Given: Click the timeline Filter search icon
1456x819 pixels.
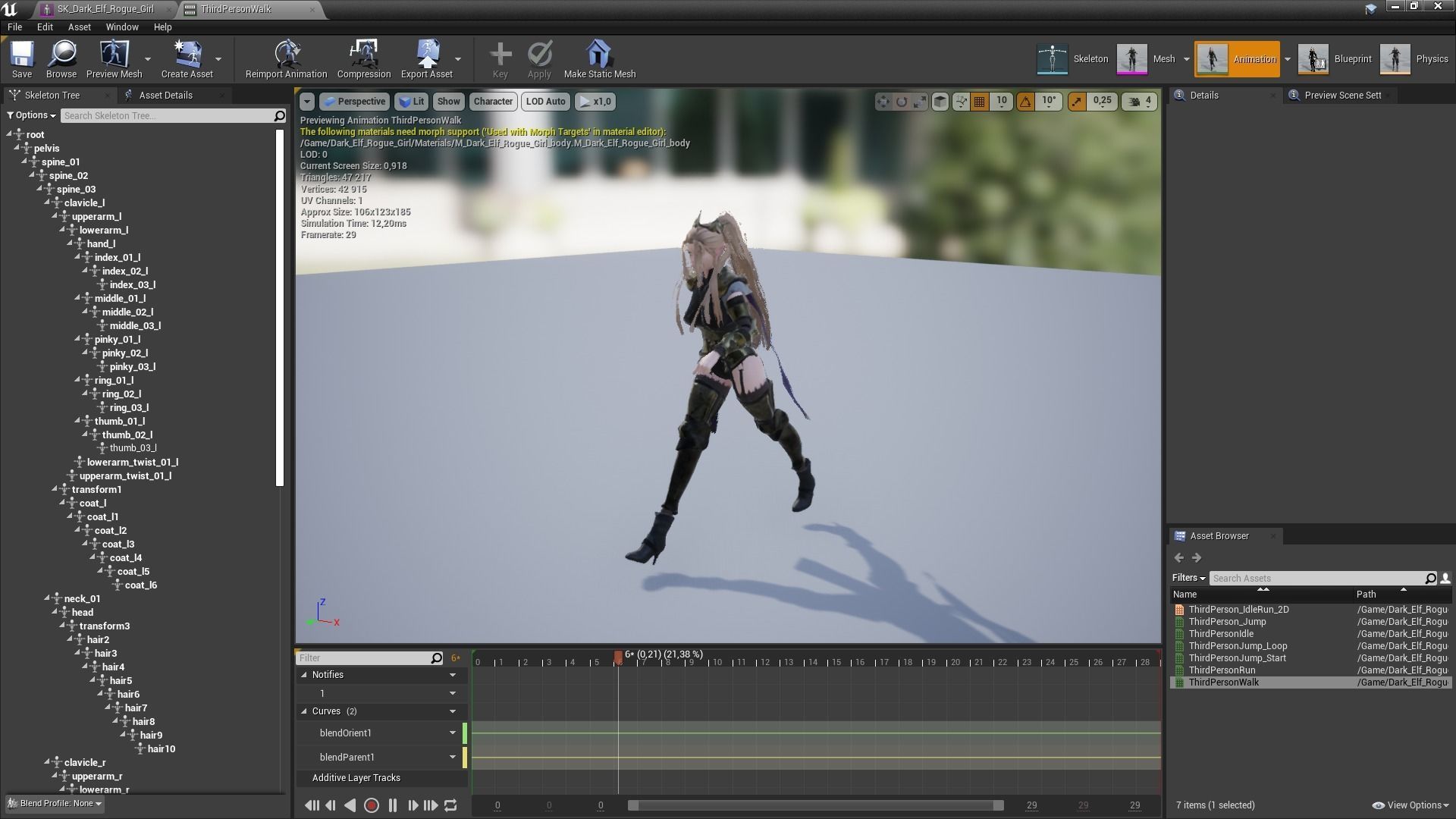Looking at the screenshot, I should tap(437, 658).
